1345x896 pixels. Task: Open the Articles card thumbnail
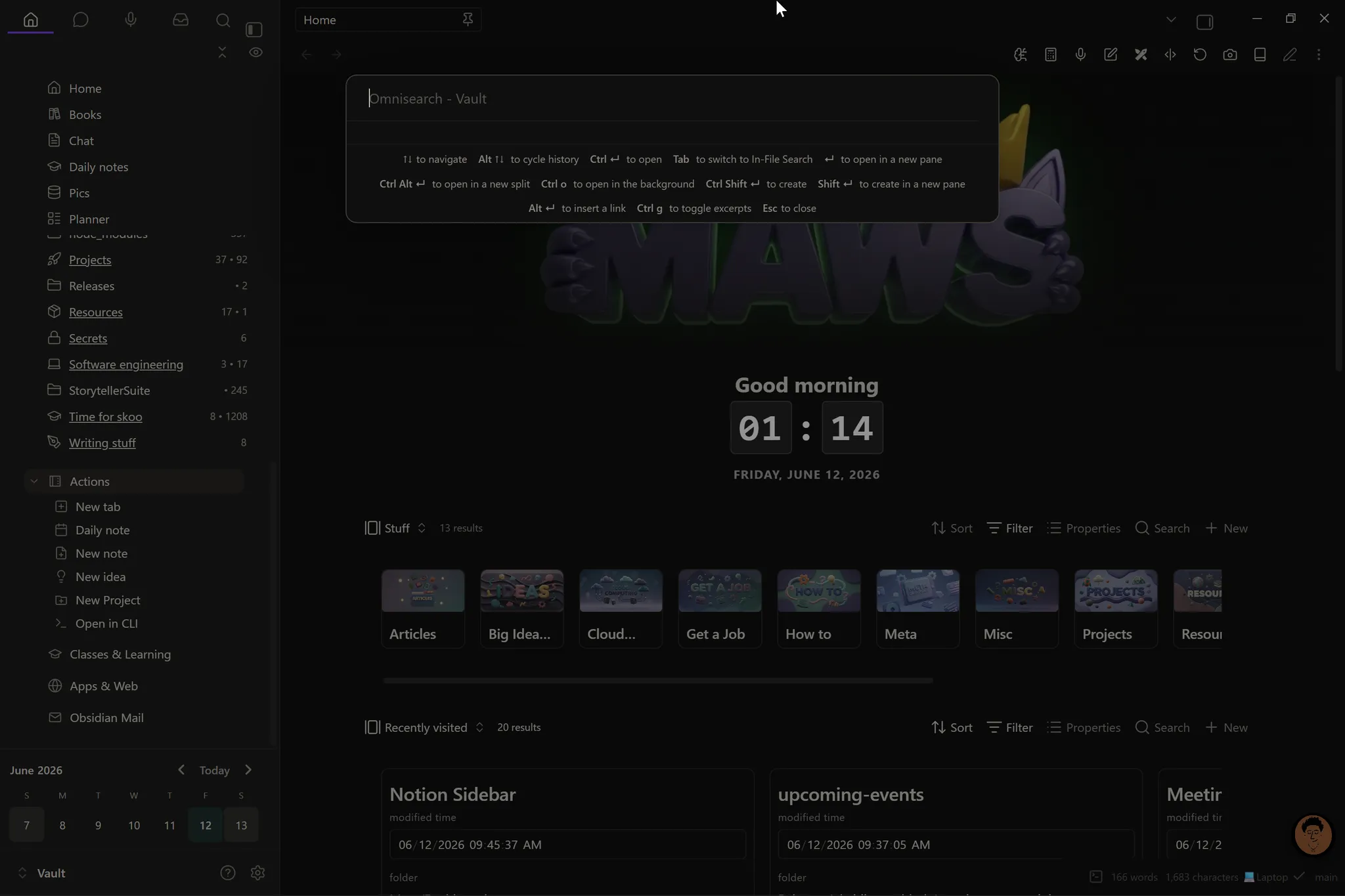(x=423, y=591)
